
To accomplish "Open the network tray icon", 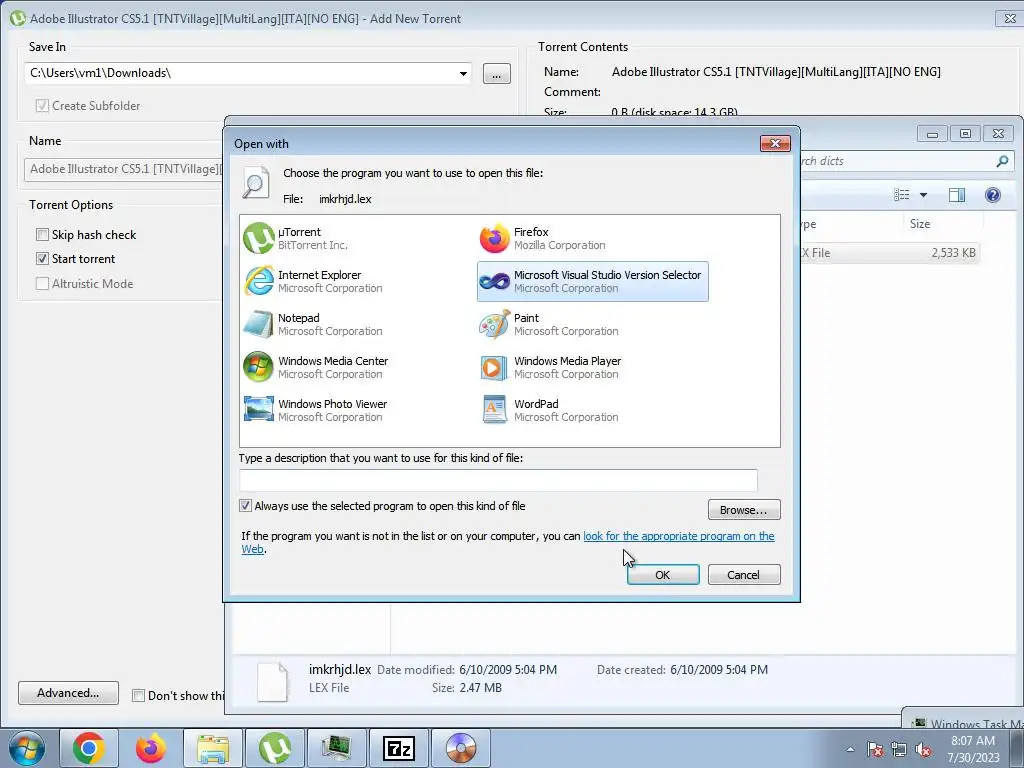I will 899,749.
